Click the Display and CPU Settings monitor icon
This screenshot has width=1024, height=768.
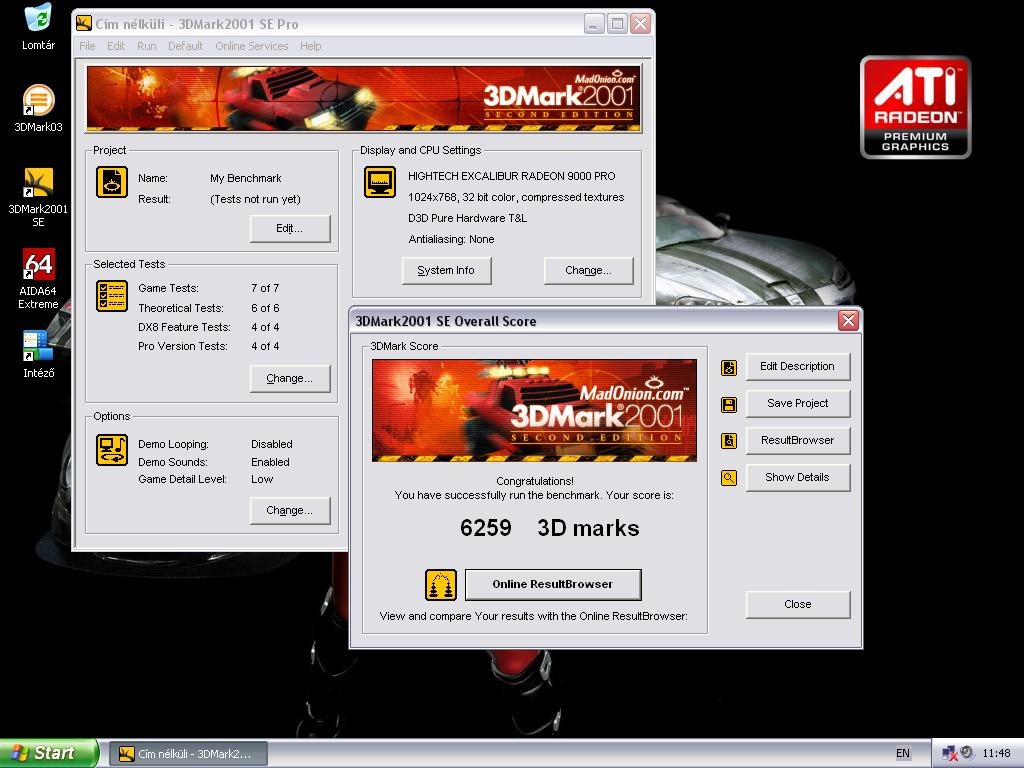click(x=379, y=182)
